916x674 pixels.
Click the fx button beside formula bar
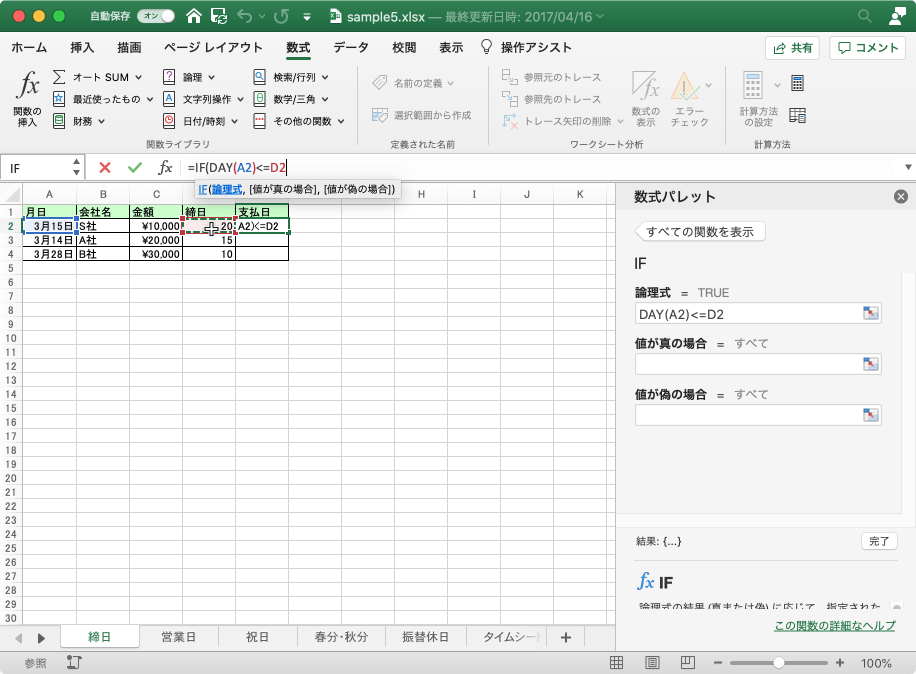165,168
